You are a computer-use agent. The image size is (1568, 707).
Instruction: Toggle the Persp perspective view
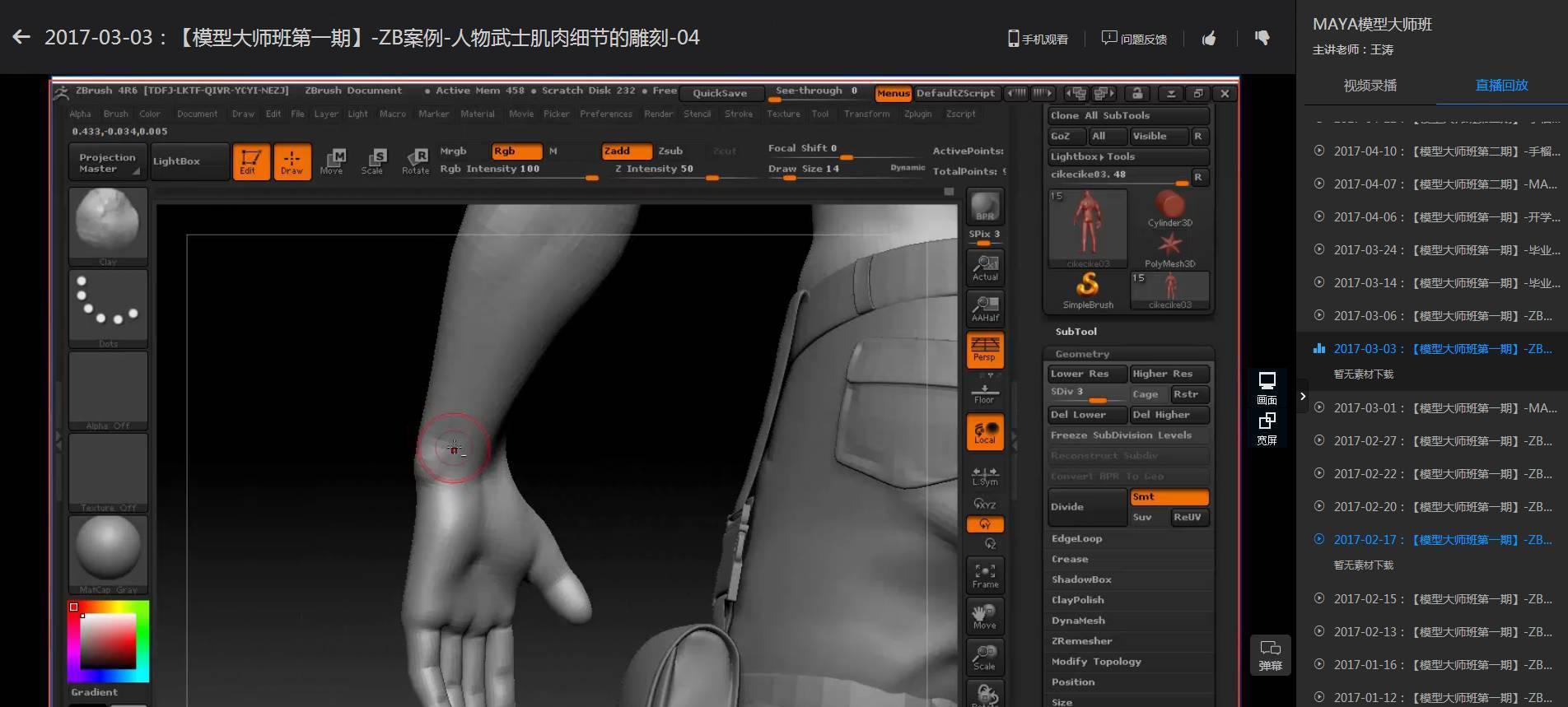pos(985,349)
